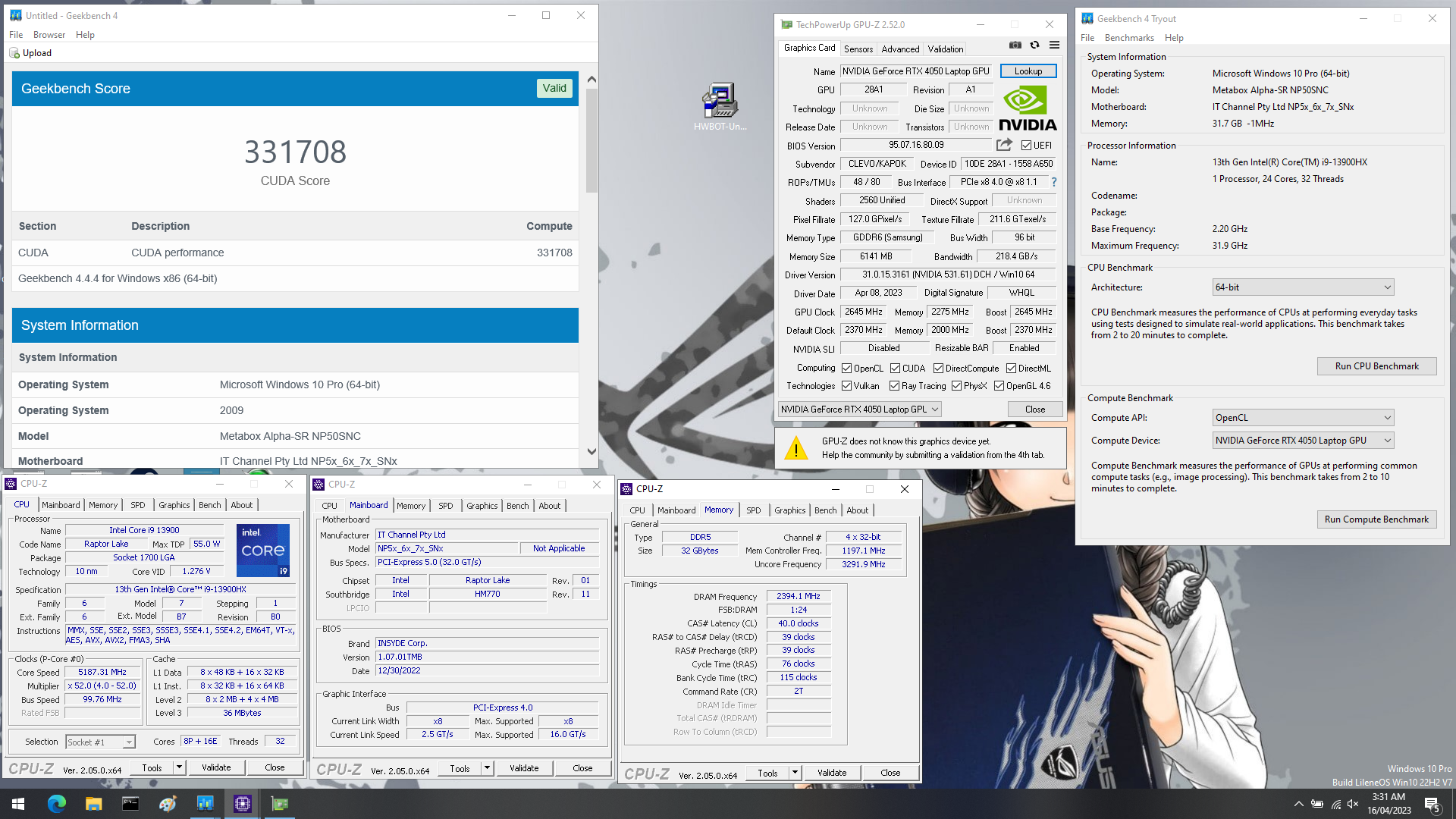Open the Benchmarks menu in Geekbench 4 Tryout
Image resolution: width=1456 pixels, height=819 pixels.
(x=1129, y=38)
